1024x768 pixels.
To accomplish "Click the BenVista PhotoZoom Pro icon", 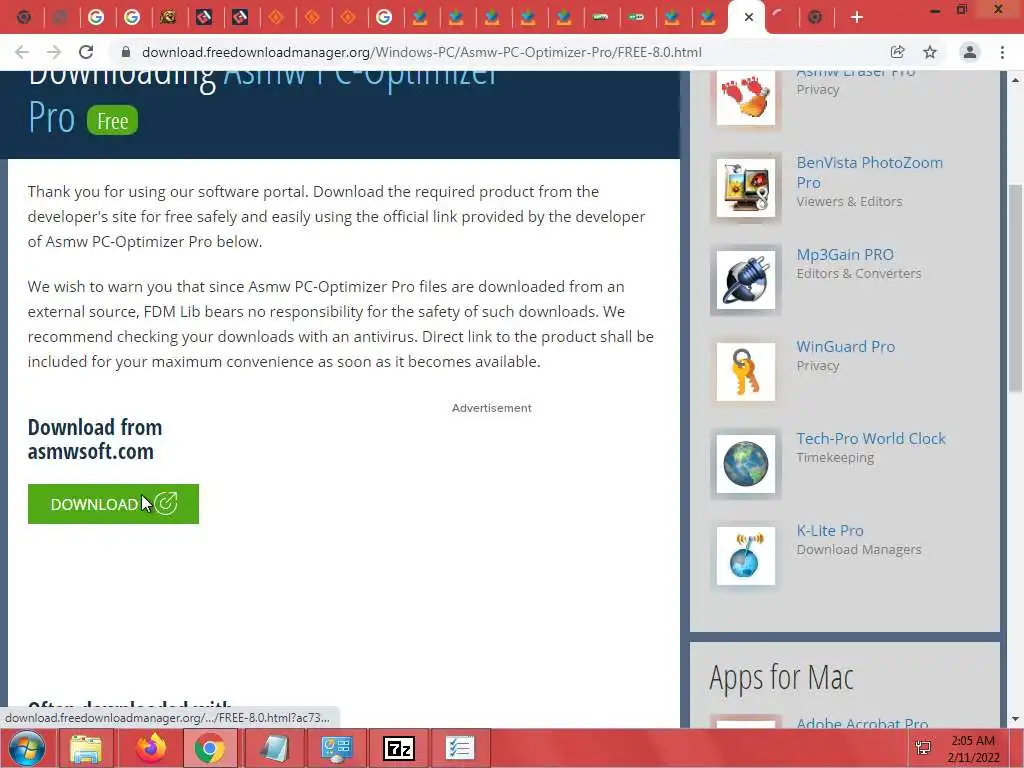I will (745, 188).
